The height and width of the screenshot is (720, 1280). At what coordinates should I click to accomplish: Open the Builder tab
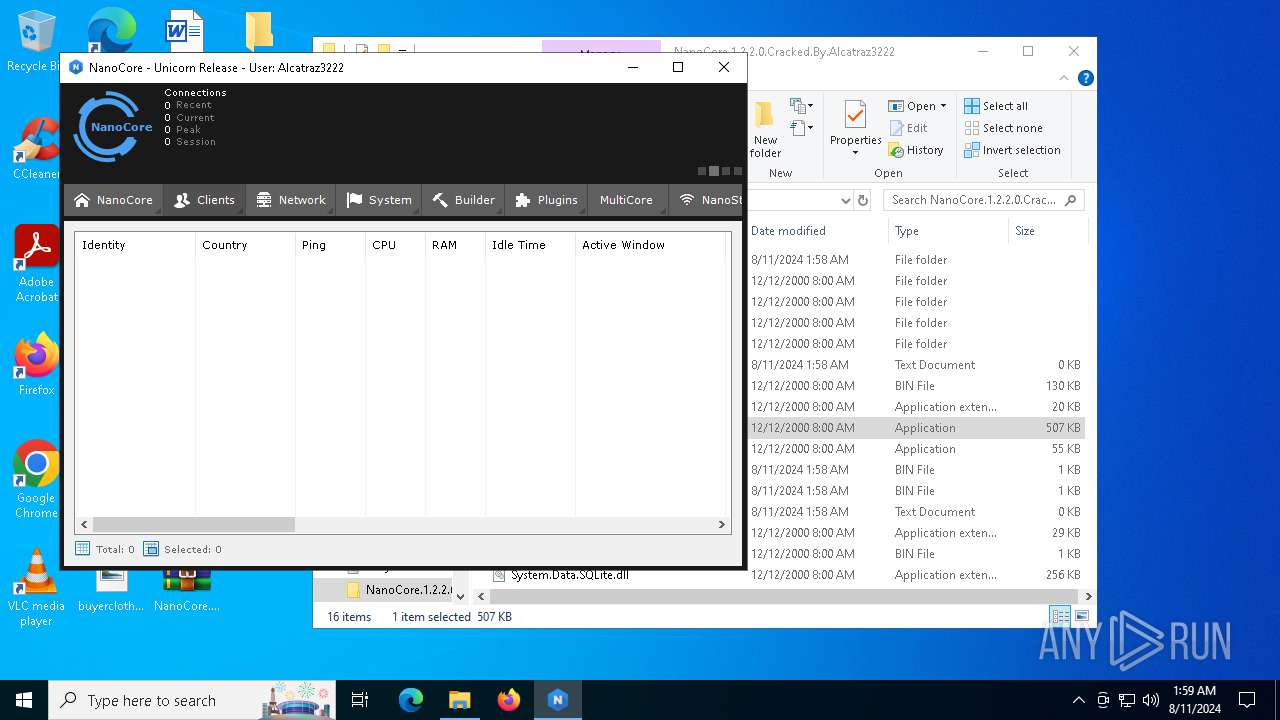click(x=463, y=200)
